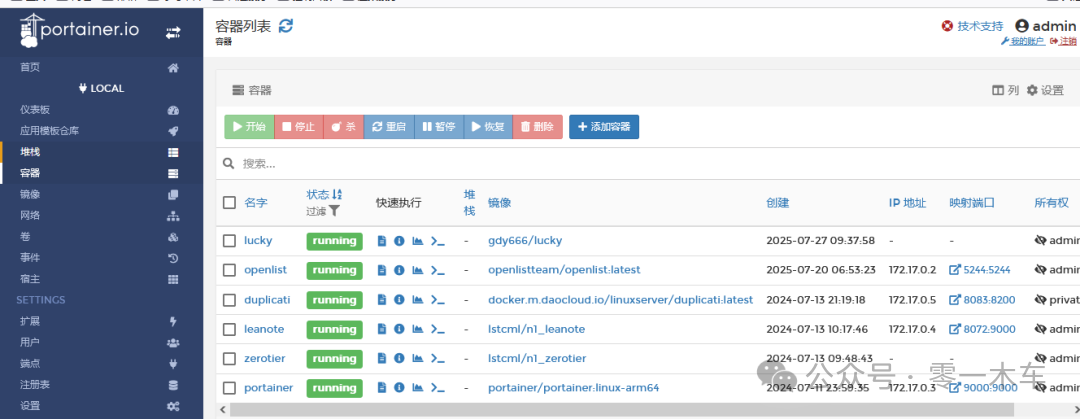Open console icon for zerotier container
This screenshot has width=1080, height=419.
[437, 358]
